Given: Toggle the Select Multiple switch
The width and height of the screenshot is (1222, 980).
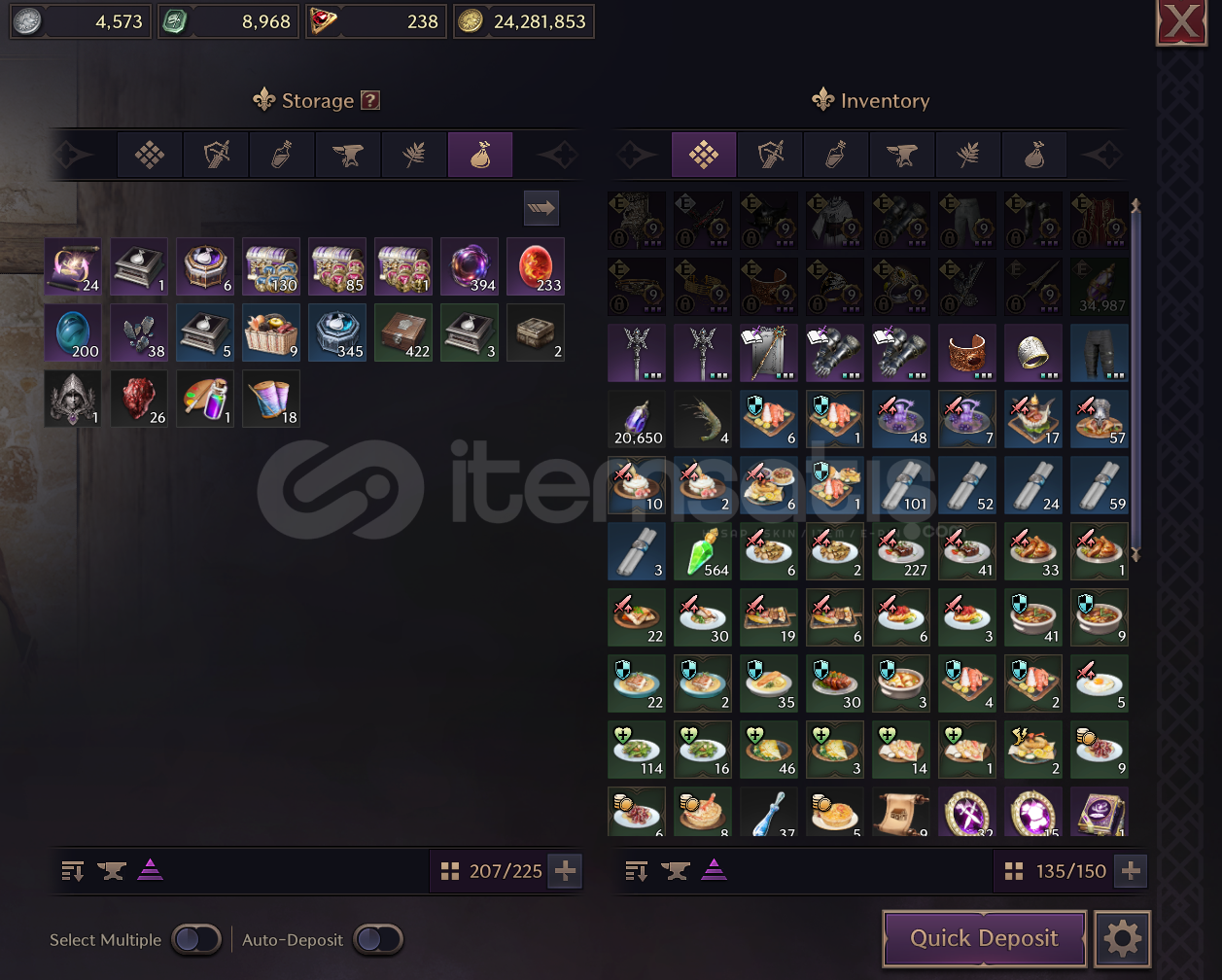Looking at the screenshot, I should tap(196, 939).
